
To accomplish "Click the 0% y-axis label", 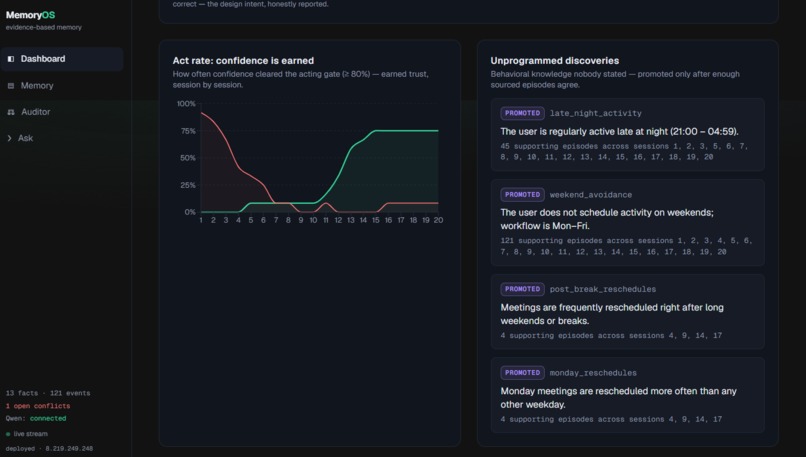I will coord(190,212).
